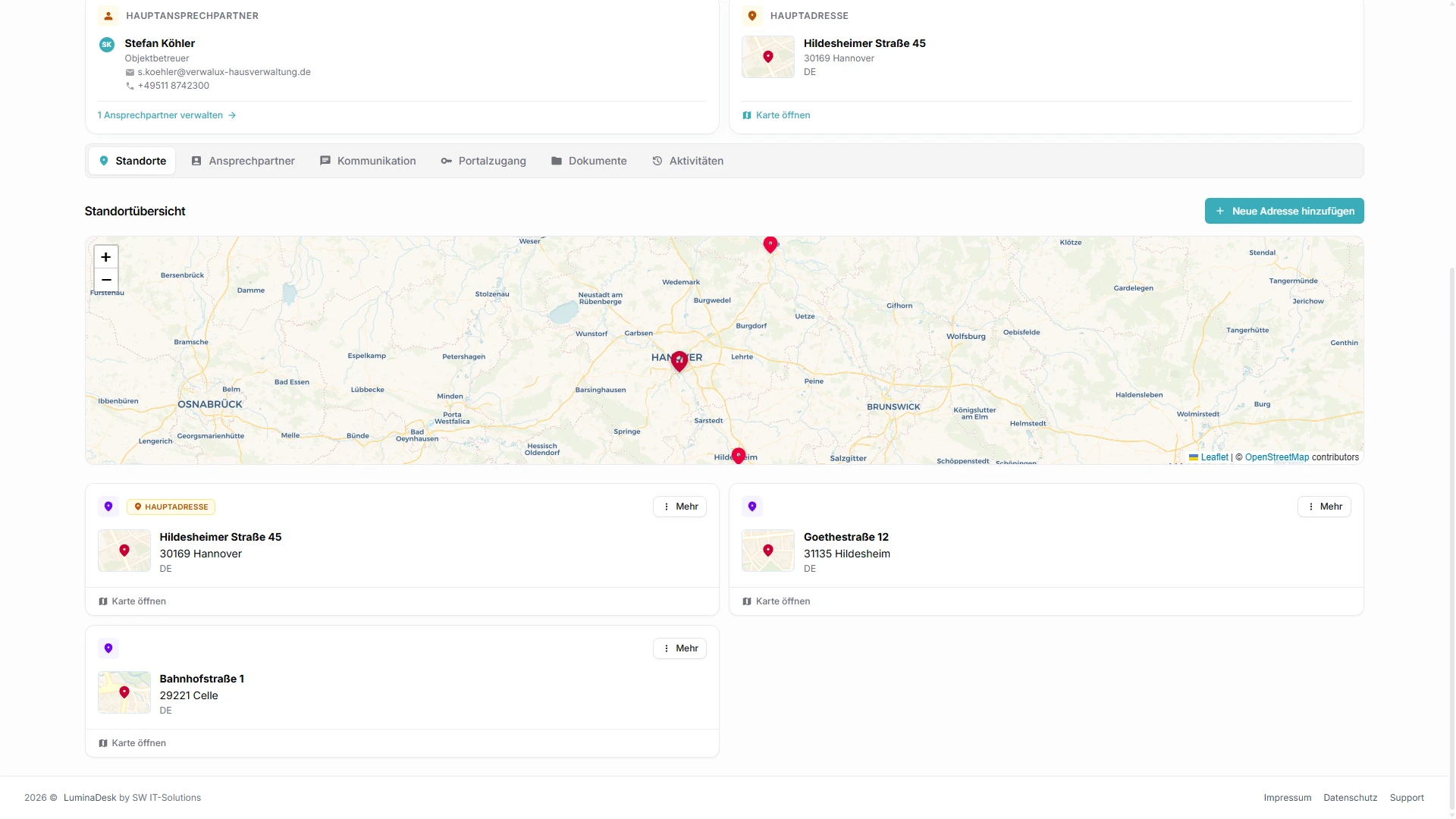This screenshot has width=1456, height=819.
Task: Click the Hildesheim map pin marker
Action: (x=739, y=456)
